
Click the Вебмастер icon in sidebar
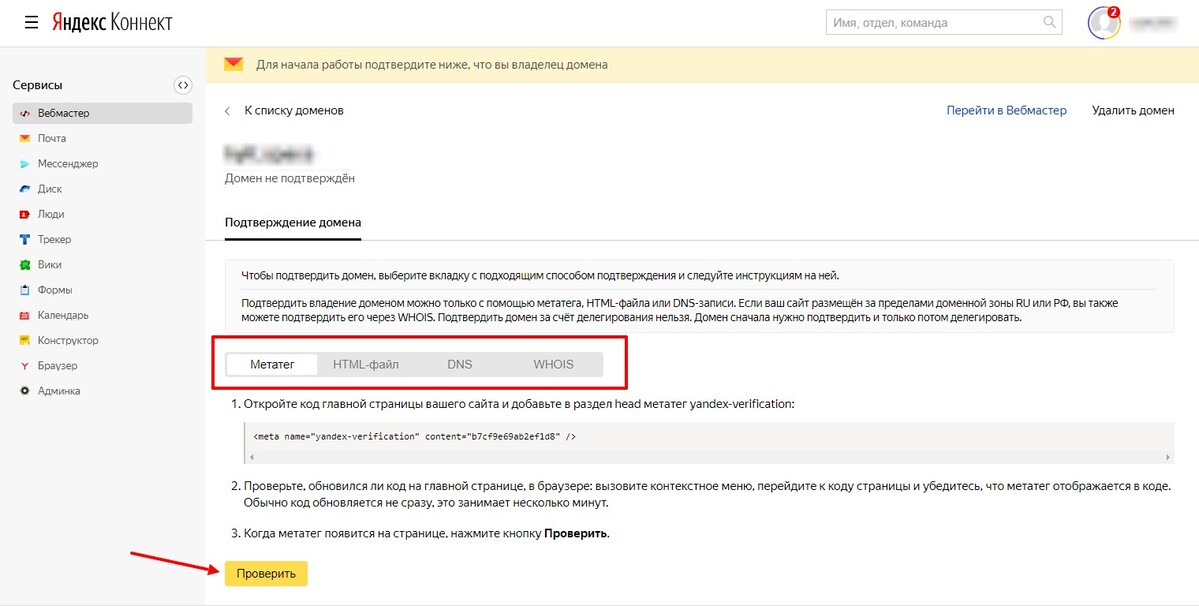coord(24,113)
